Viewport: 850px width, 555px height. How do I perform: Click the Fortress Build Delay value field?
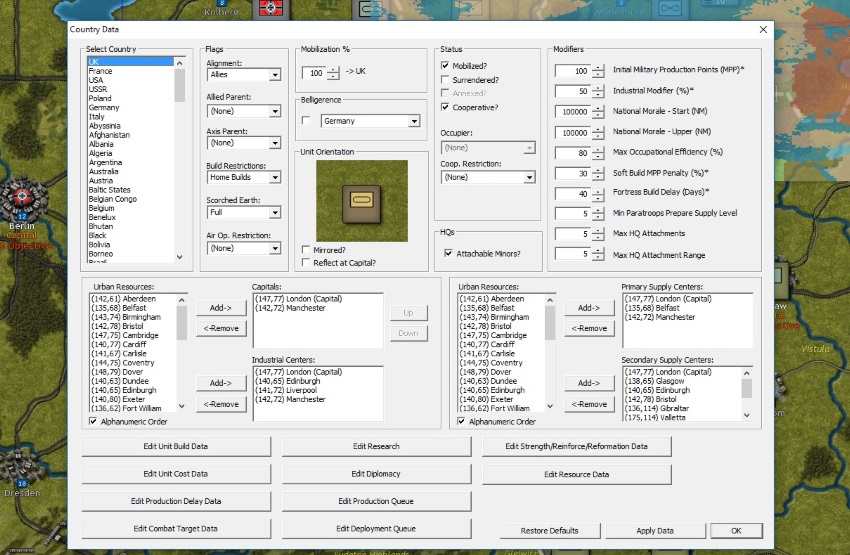(574, 193)
